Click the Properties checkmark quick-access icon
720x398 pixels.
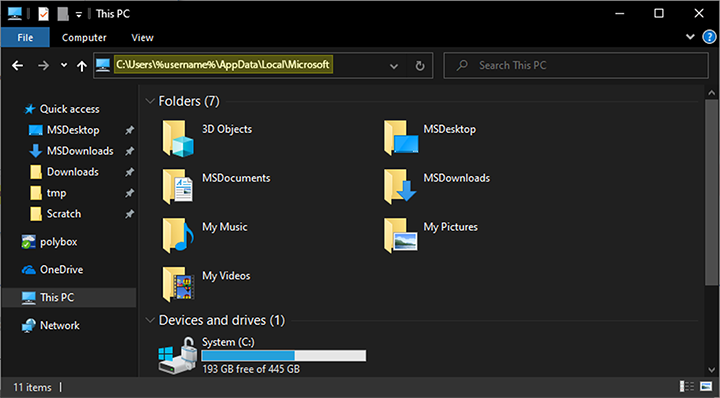pos(43,14)
